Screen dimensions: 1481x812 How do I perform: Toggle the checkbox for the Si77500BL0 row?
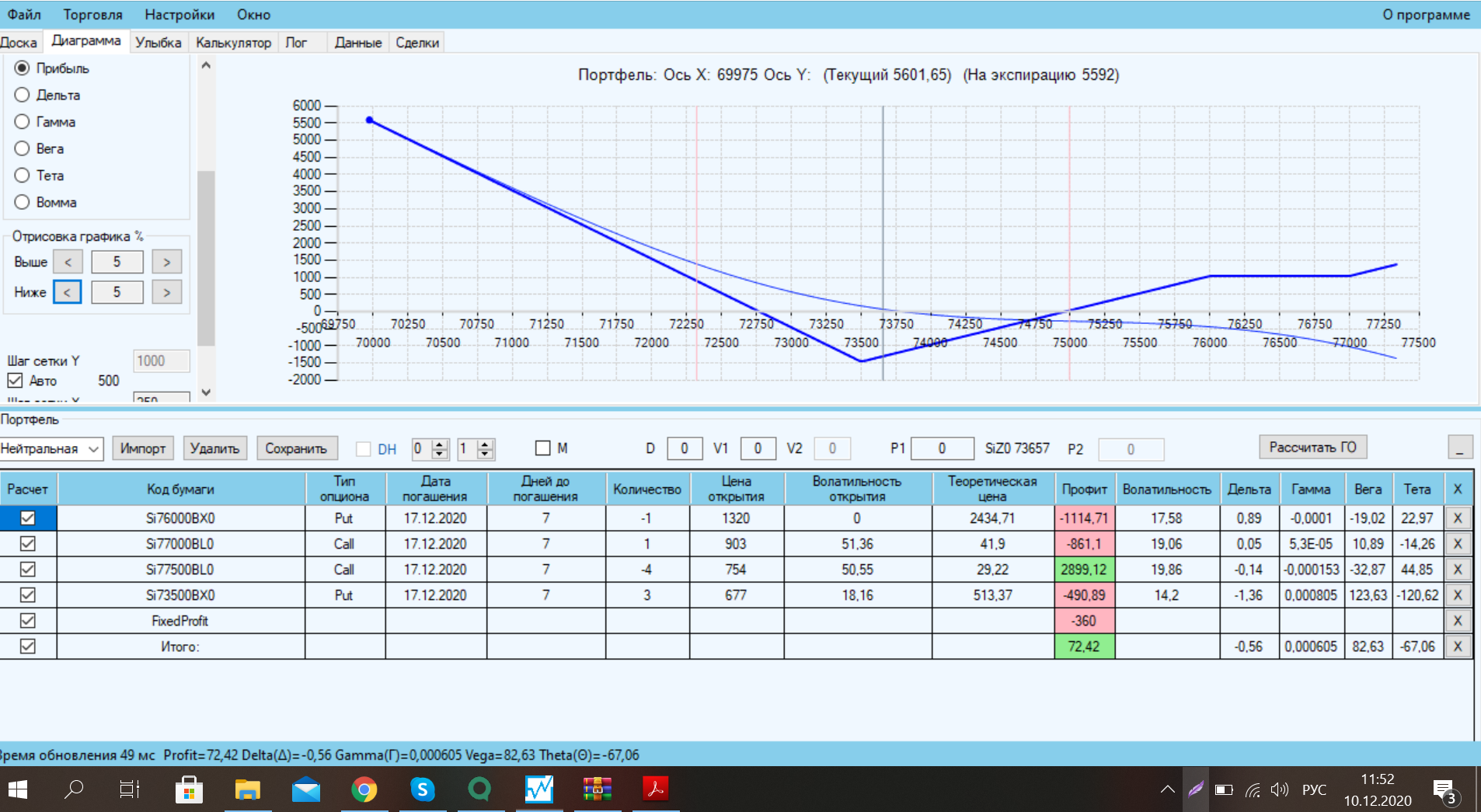click(x=28, y=570)
